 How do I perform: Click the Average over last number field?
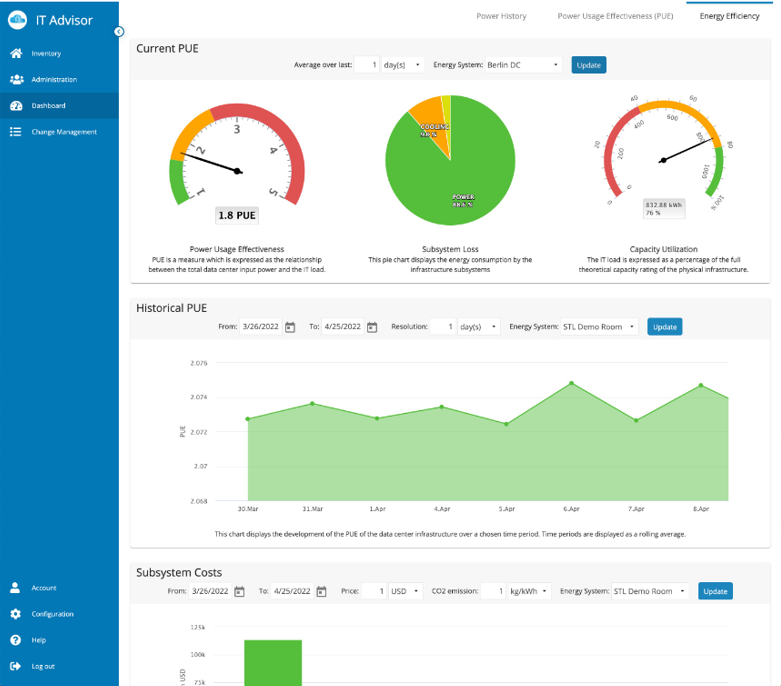coord(367,65)
